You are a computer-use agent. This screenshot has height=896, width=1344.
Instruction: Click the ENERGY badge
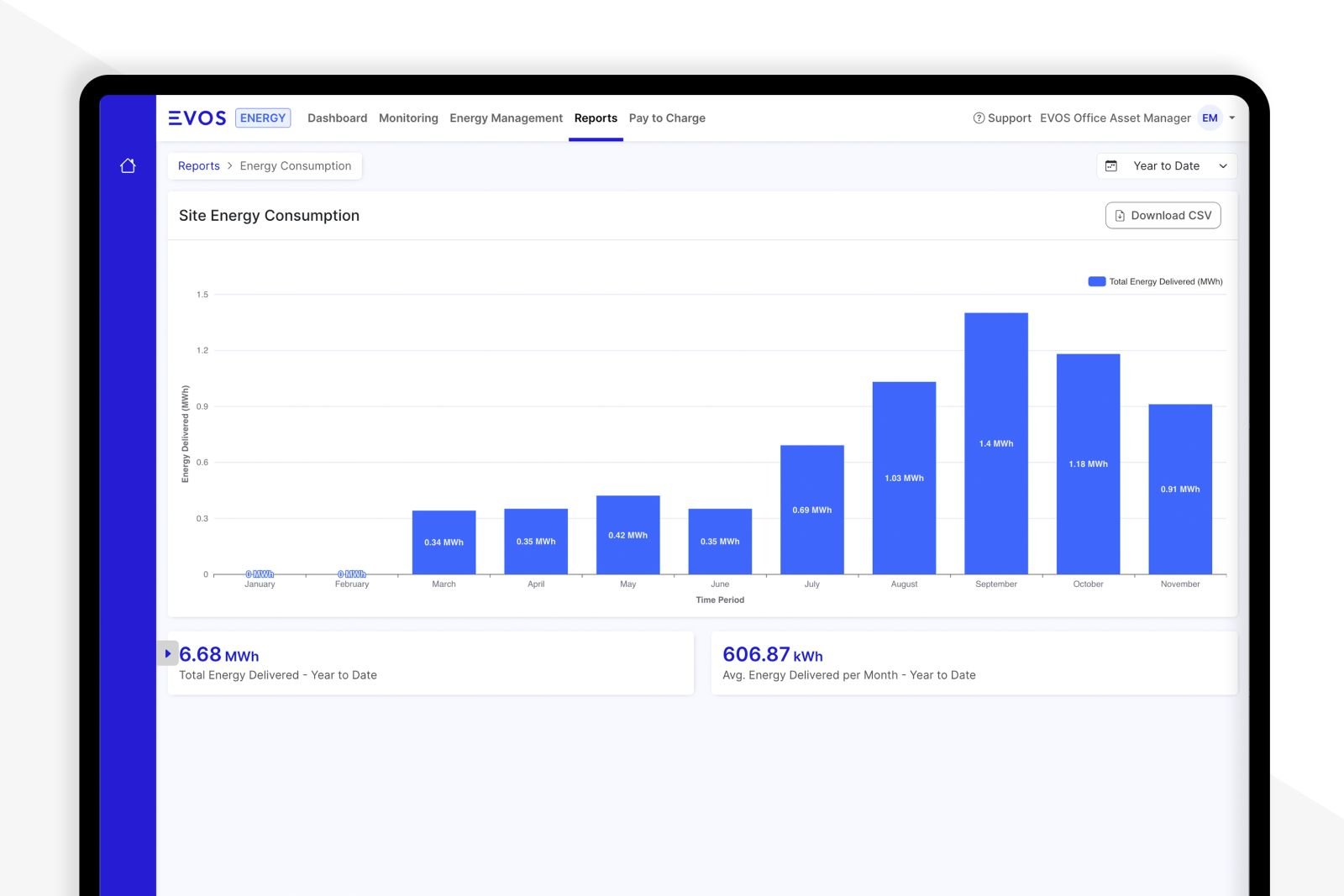coord(263,118)
